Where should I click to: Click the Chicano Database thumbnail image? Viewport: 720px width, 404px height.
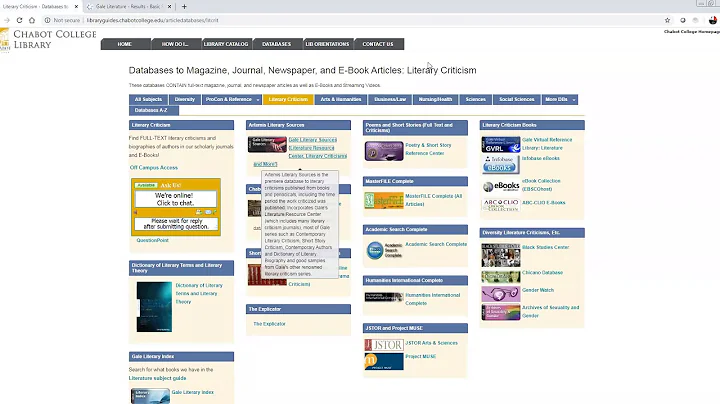tap(501, 276)
